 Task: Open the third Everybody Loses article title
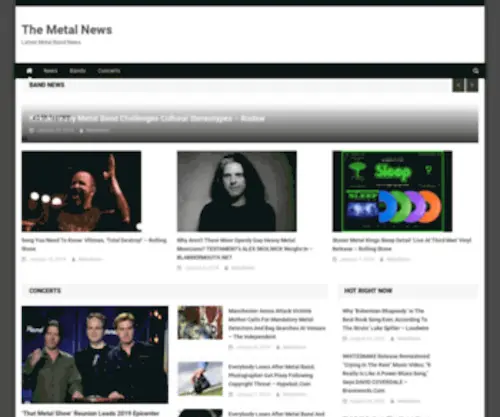(x=276, y=414)
